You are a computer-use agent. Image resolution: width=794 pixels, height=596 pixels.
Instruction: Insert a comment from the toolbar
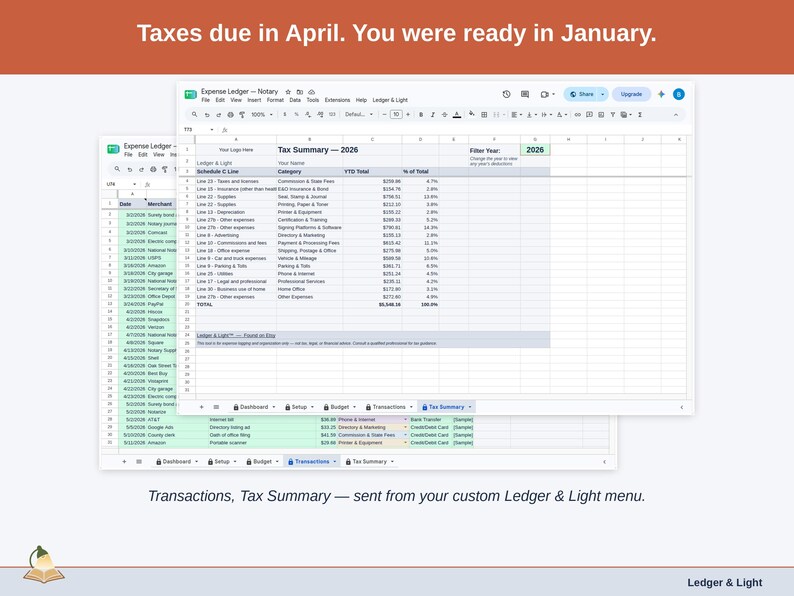(589, 115)
